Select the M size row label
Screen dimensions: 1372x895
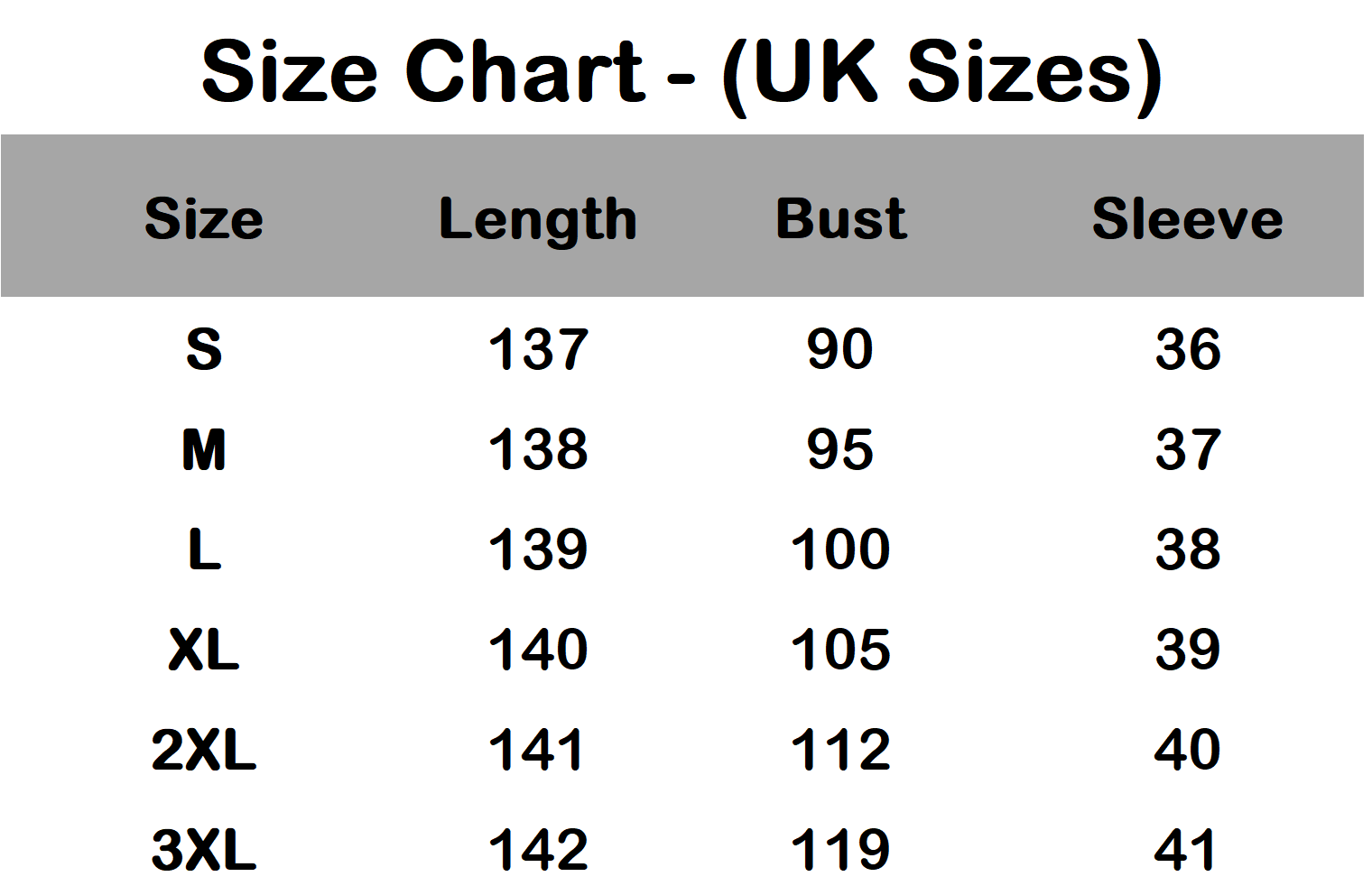204,449
